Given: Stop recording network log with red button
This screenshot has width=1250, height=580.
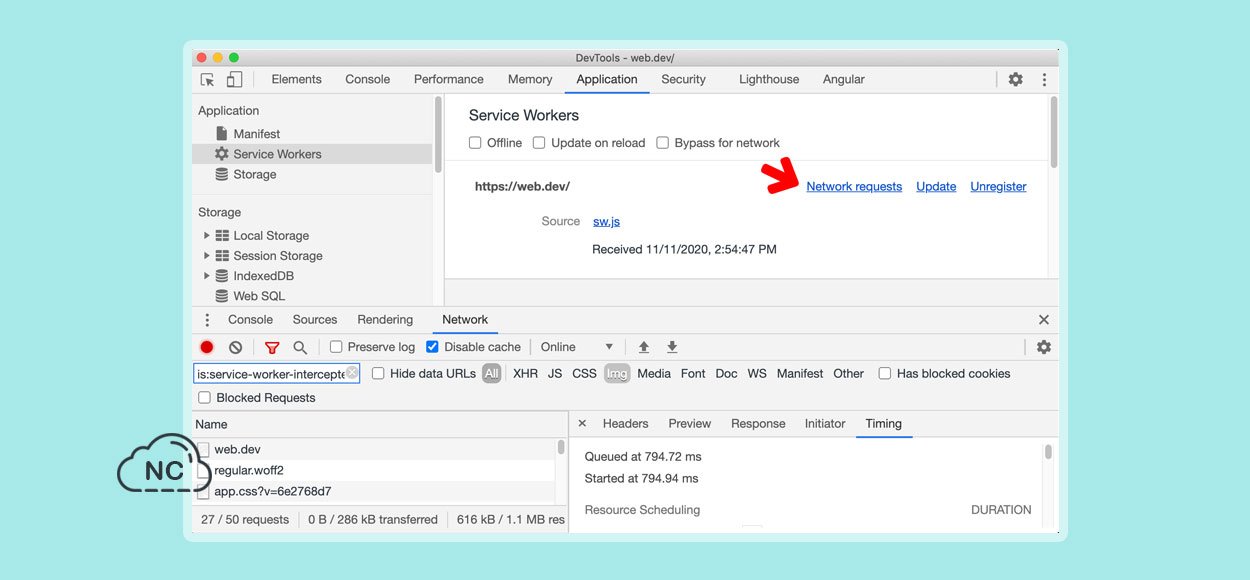Looking at the screenshot, I should (x=207, y=347).
